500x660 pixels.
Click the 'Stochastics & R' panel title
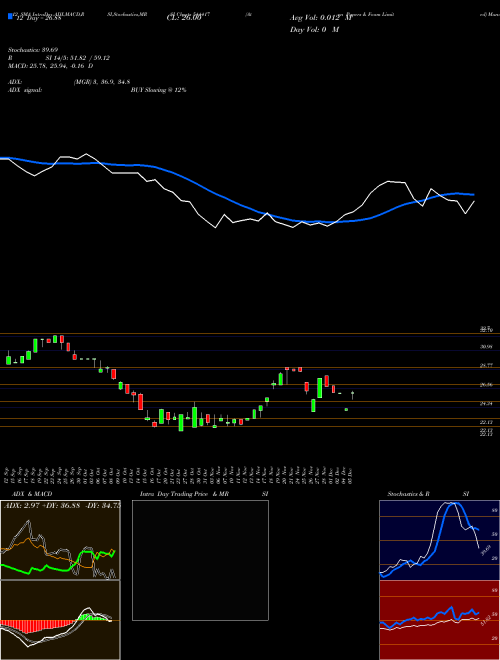409,494
